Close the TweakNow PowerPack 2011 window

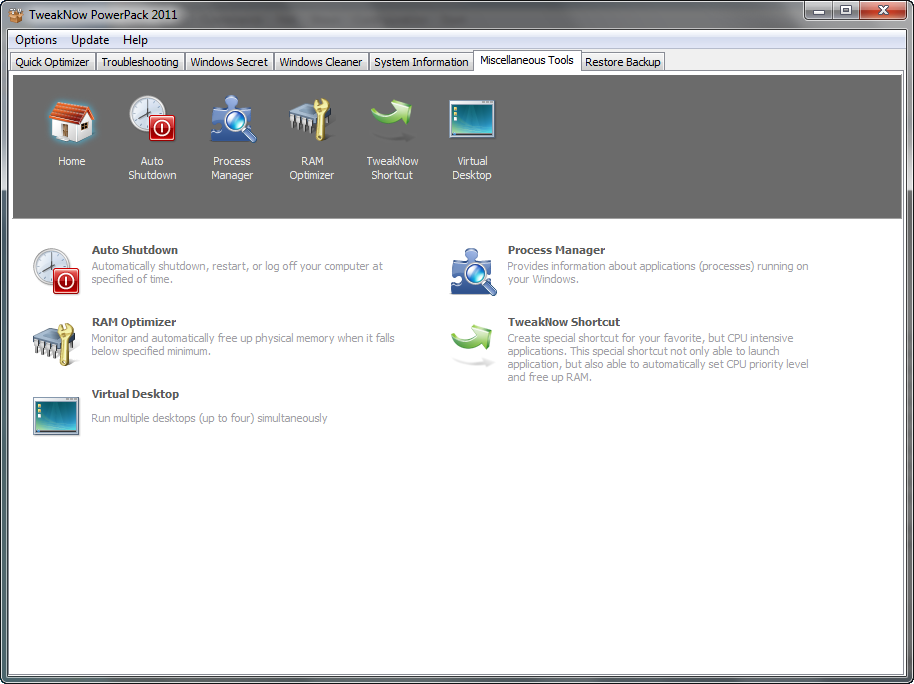(883, 10)
